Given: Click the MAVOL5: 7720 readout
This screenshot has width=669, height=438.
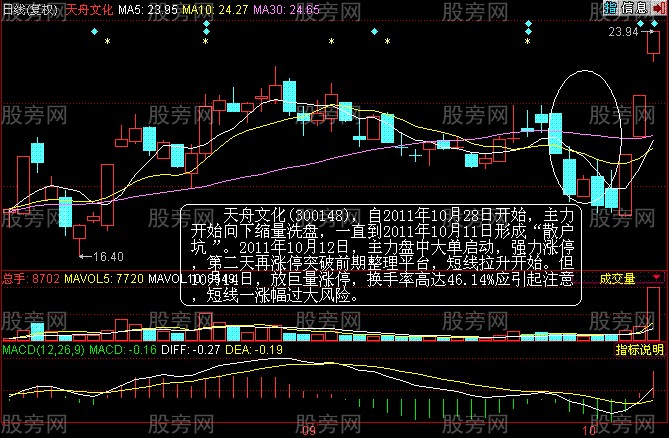Looking at the screenshot, I should click(x=104, y=279).
